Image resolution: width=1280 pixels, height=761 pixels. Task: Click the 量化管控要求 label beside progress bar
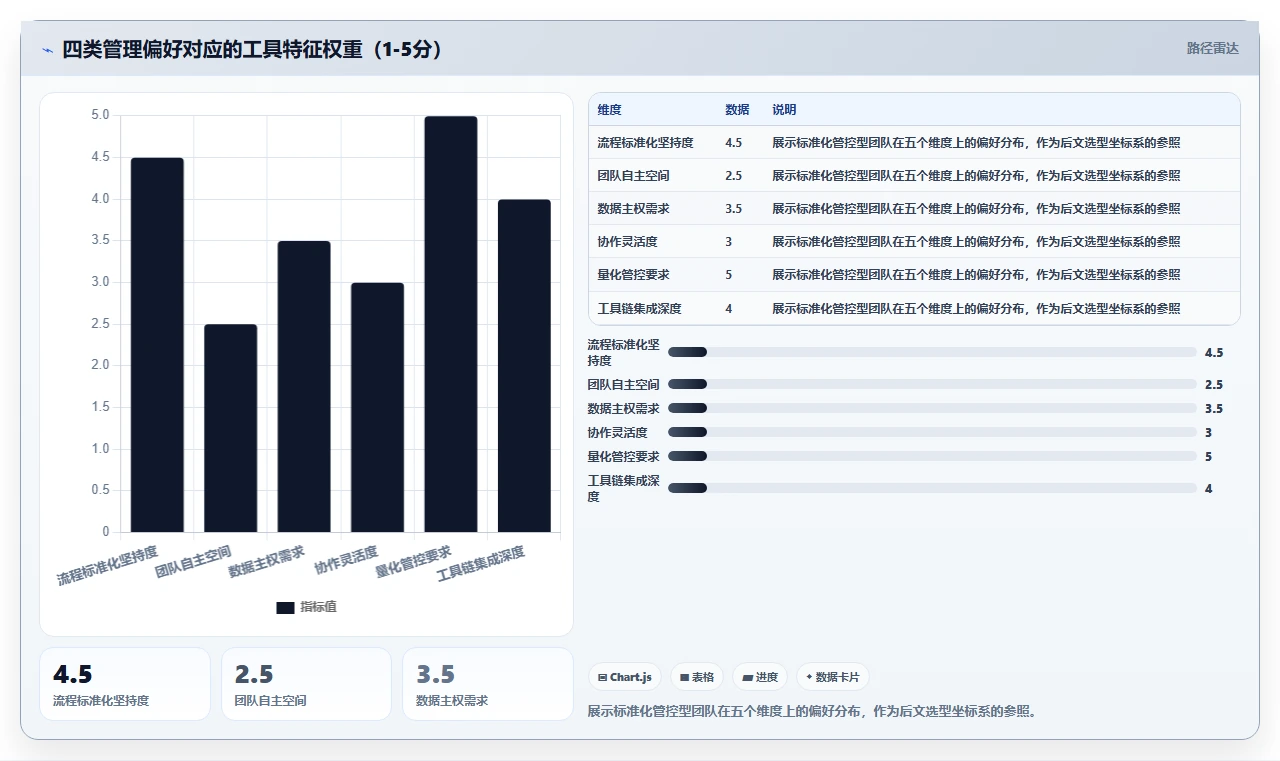click(624, 456)
